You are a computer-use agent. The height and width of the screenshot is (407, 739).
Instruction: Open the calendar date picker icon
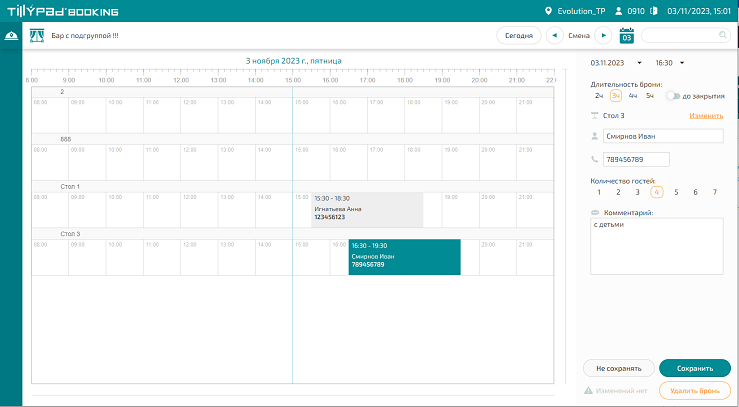(x=627, y=35)
